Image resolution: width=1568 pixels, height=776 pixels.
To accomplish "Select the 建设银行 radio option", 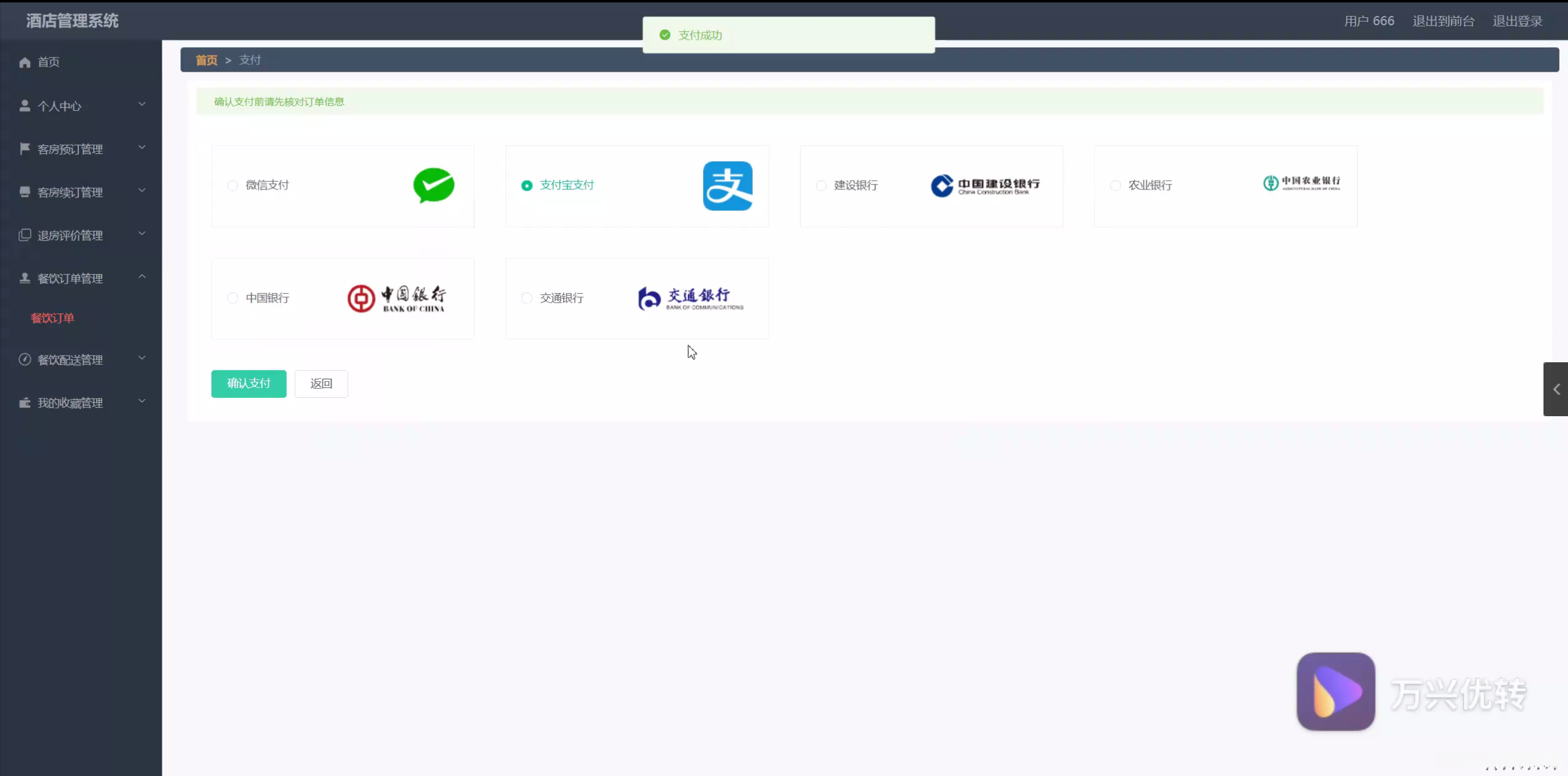I will click(x=821, y=185).
